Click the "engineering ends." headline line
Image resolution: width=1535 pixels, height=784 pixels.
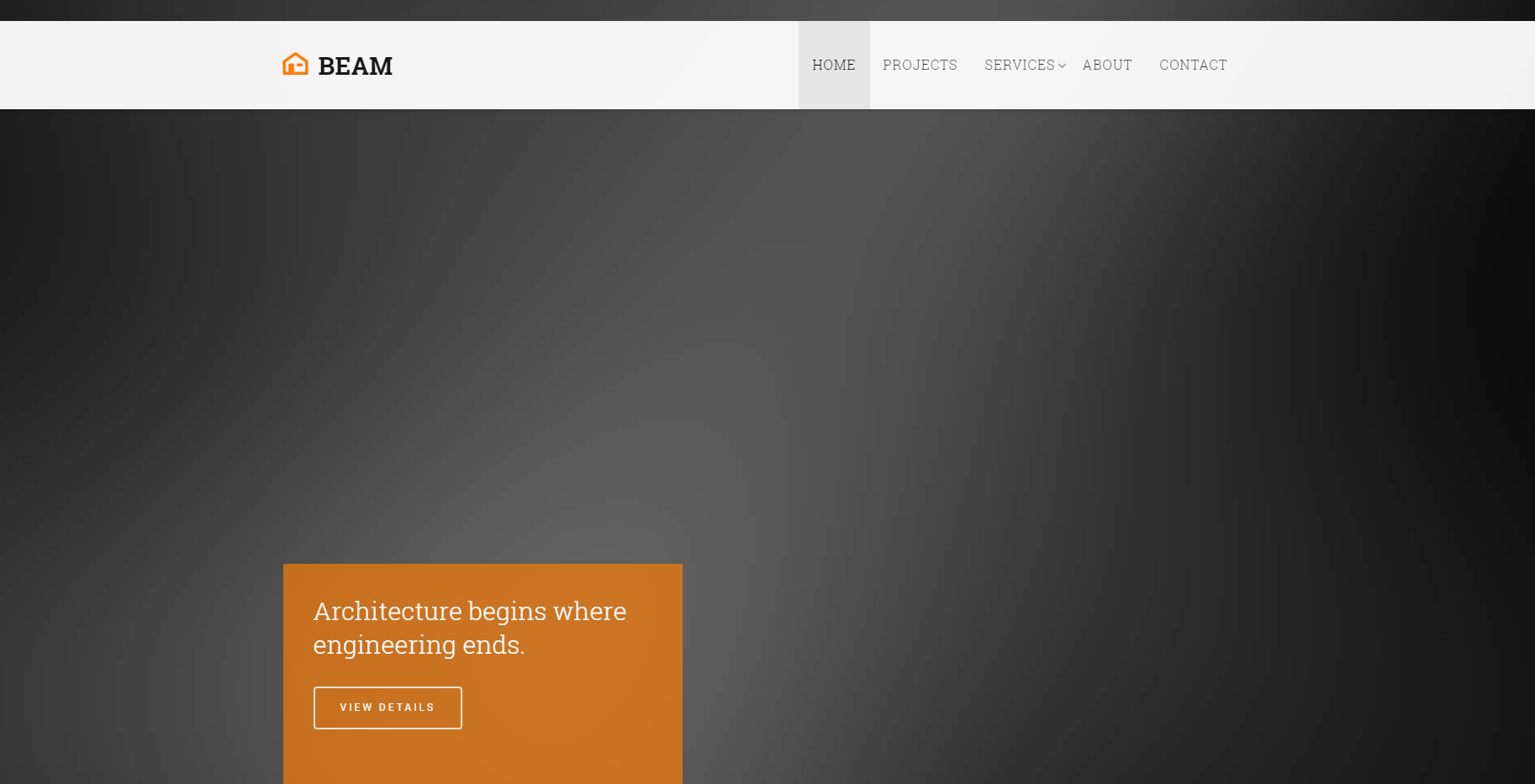[419, 645]
